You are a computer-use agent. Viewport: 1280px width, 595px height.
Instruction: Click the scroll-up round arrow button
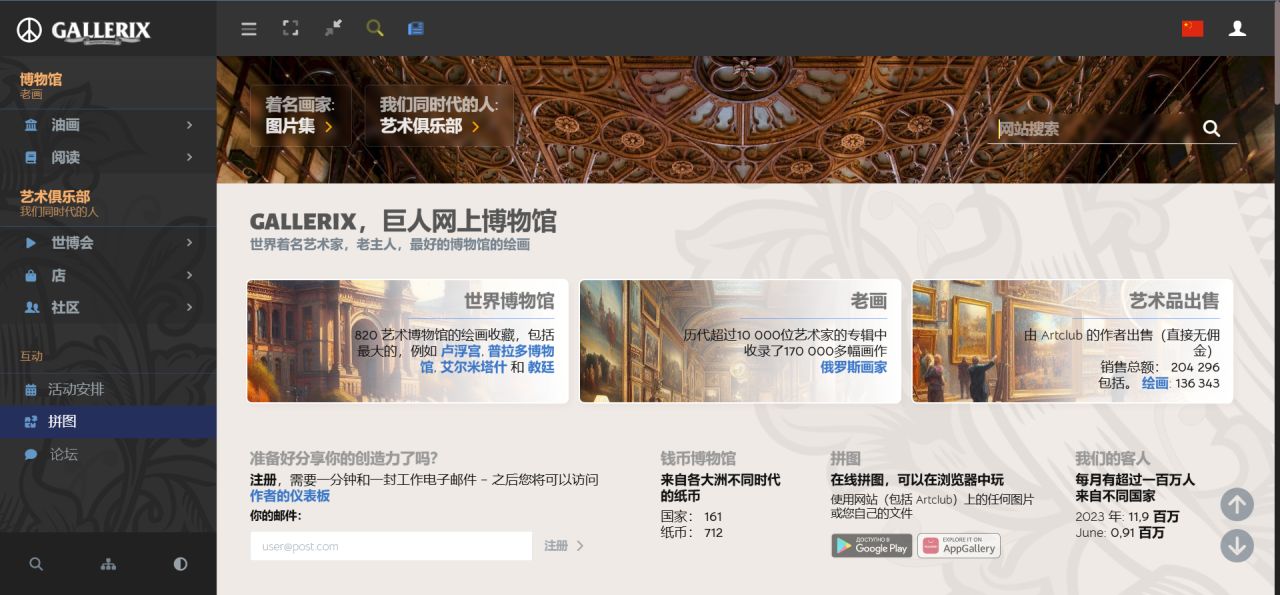point(1237,504)
